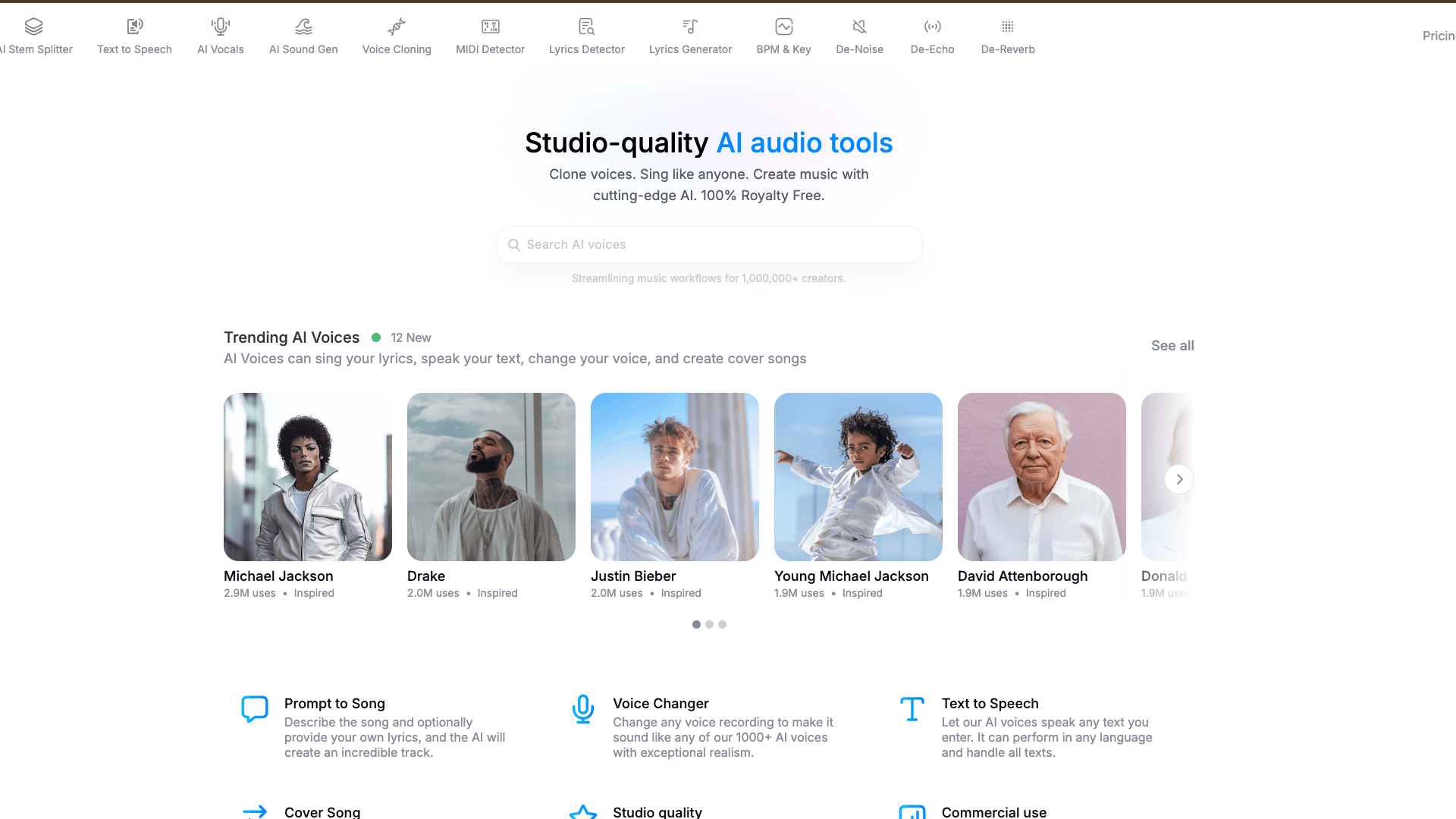This screenshot has width=1456, height=819.
Task: Open the Lyrics Generator menu item
Action: 690,49
